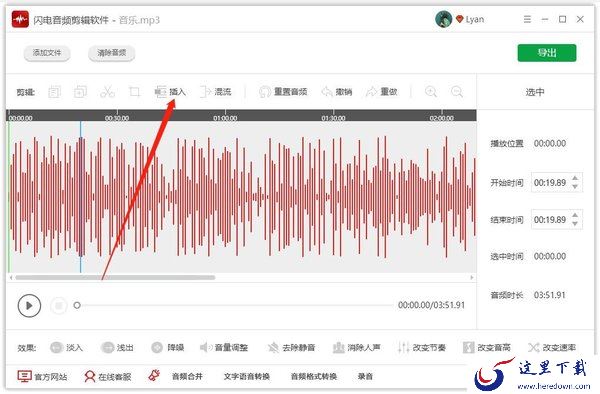Zoom in on the waveform
This screenshot has height=394, width=600.
[x=431, y=92]
